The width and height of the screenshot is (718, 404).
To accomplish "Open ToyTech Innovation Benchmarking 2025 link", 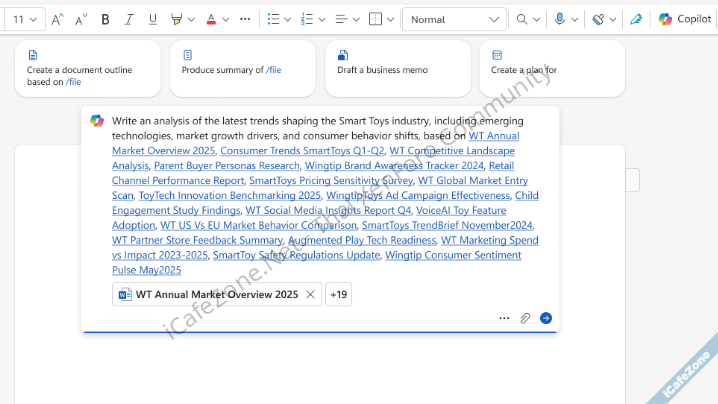I will coord(229,196).
